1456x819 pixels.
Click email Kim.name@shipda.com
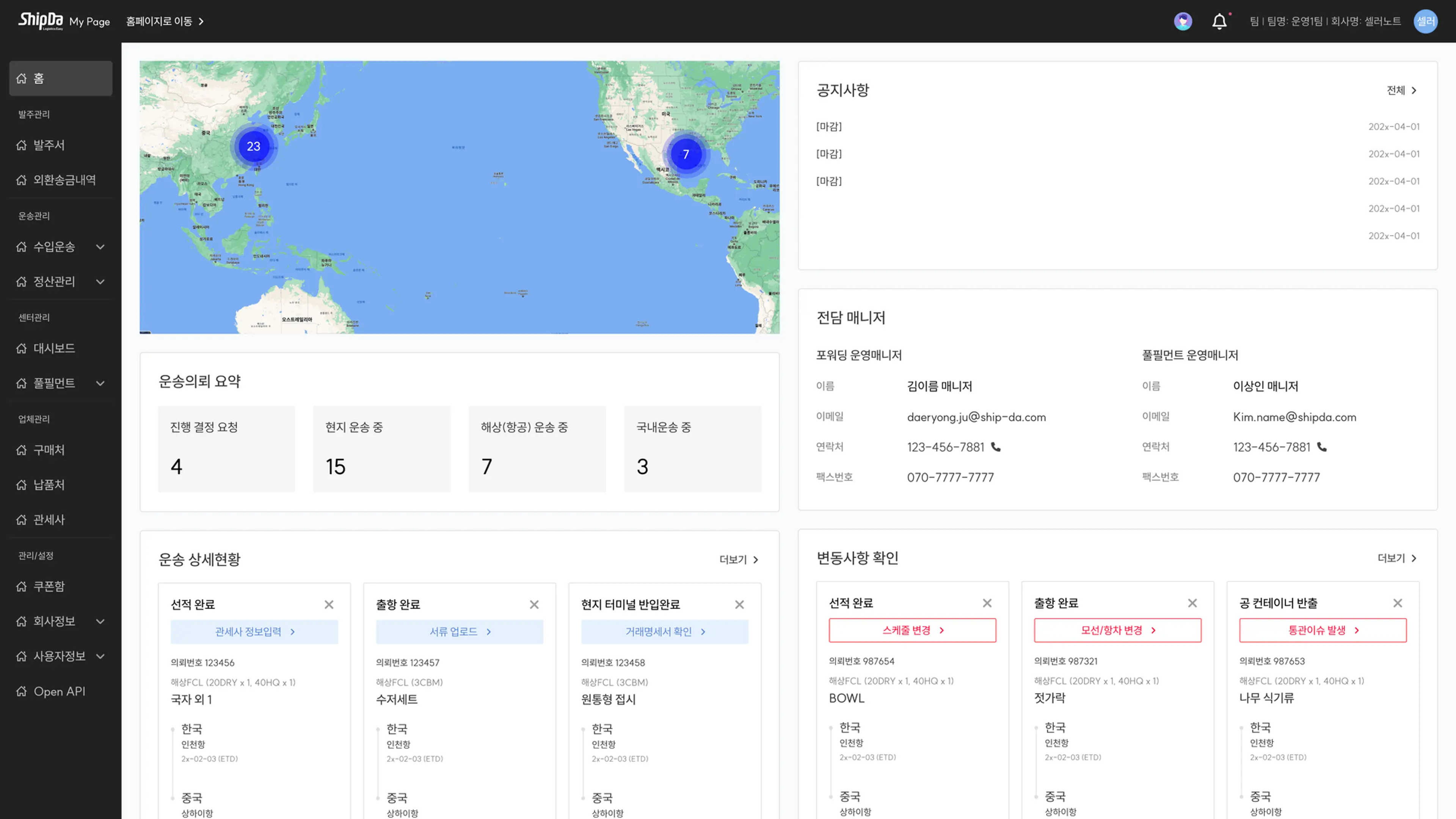[1294, 417]
